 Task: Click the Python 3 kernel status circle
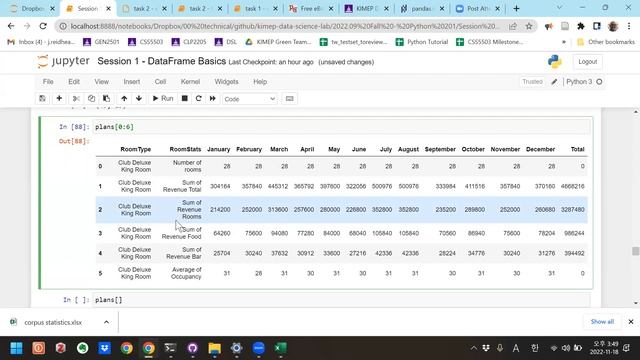[599, 82]
